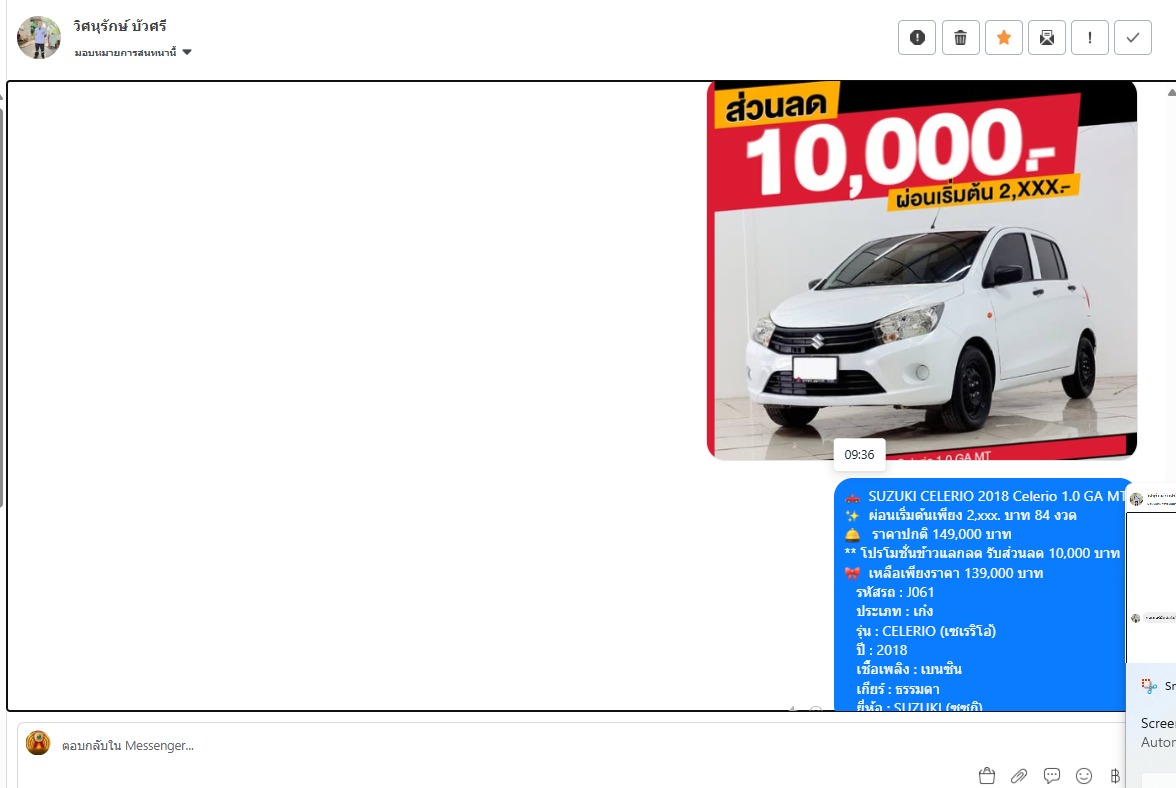
Task: Select the line เชื้อเพลิง : เบนซิน
Action: click(908, 669)
